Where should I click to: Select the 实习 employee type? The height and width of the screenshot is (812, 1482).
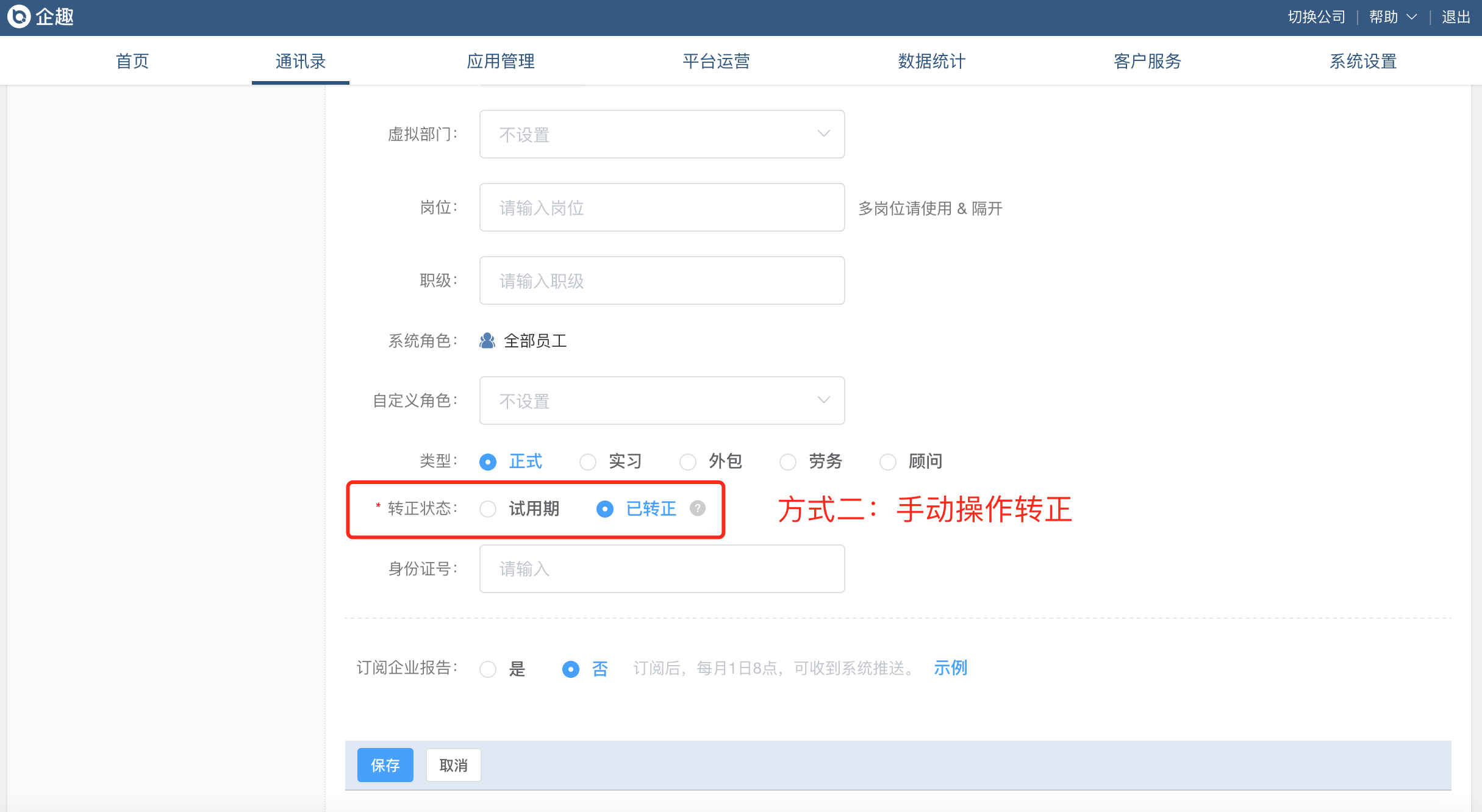(588, 462)
